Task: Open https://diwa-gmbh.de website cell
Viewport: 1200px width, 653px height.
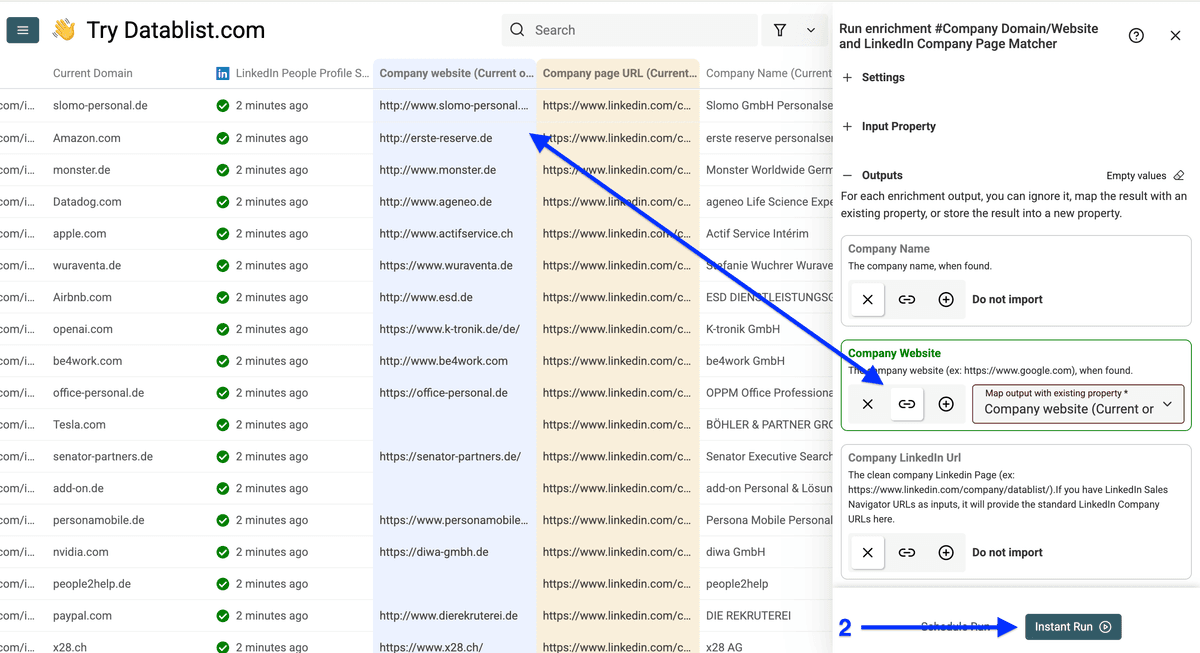Action: pyautogui.click(x=434, y=552)
